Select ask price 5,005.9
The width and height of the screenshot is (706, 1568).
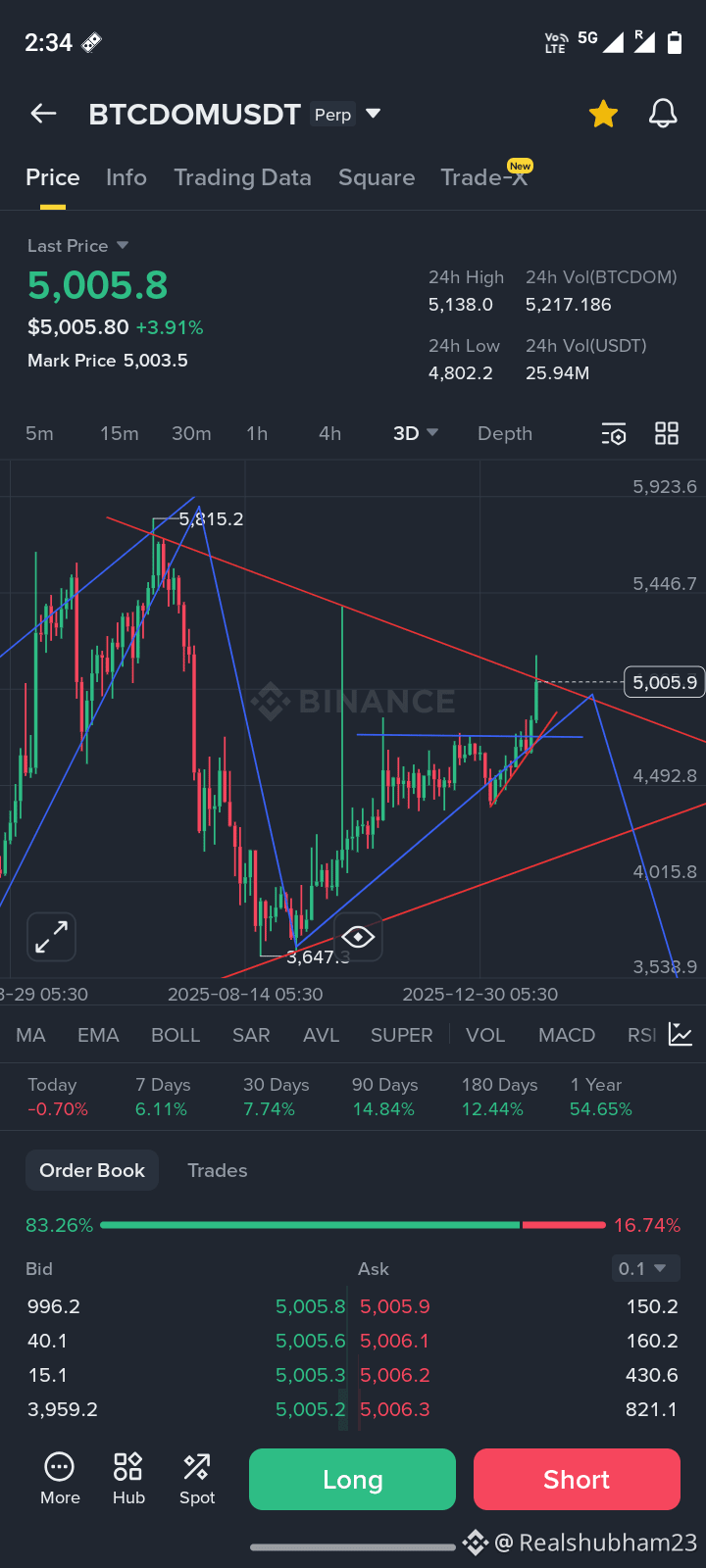[395, 1306]
